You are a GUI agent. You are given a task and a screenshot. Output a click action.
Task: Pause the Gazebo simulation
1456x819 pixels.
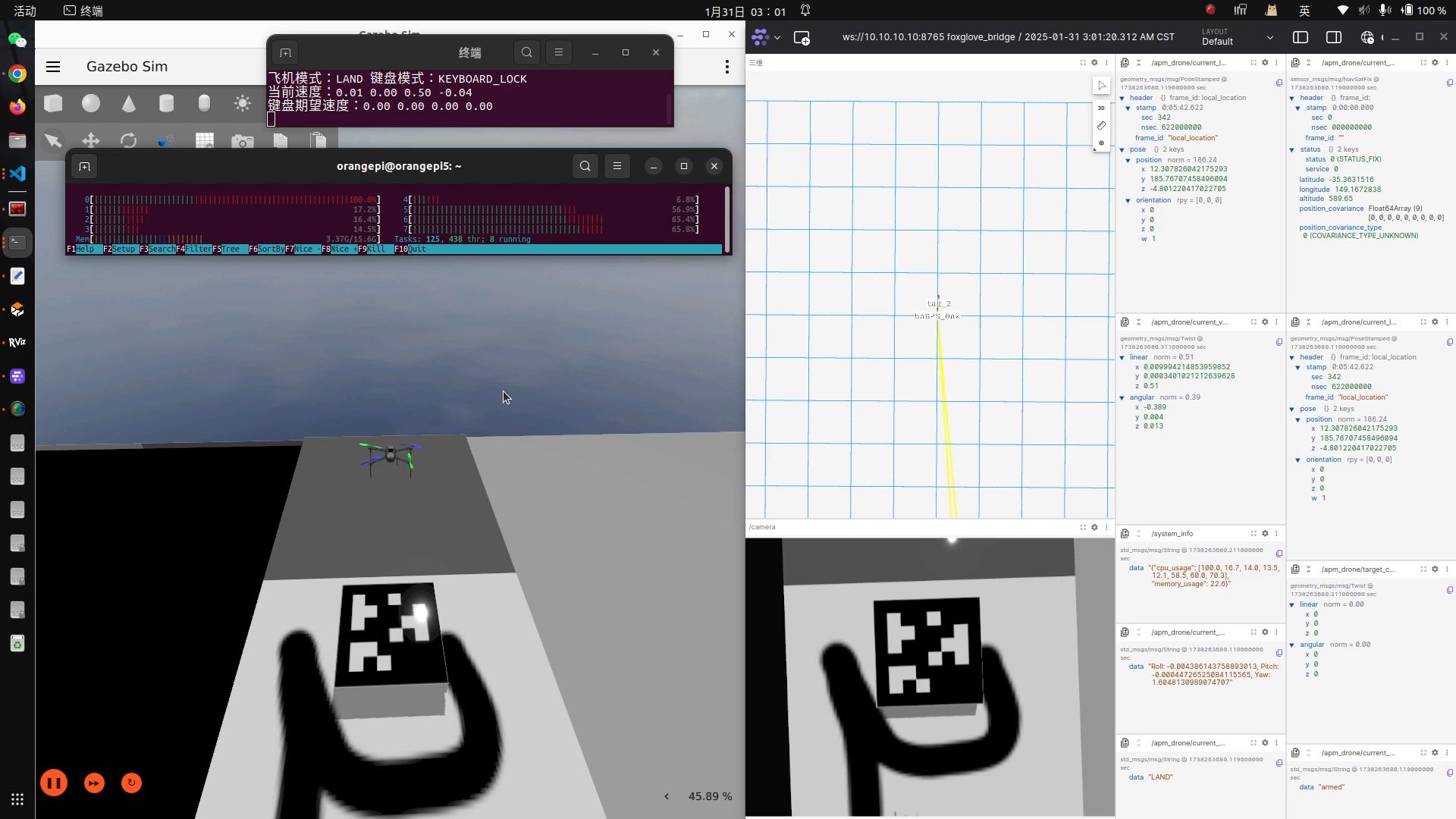pos(54,783)
